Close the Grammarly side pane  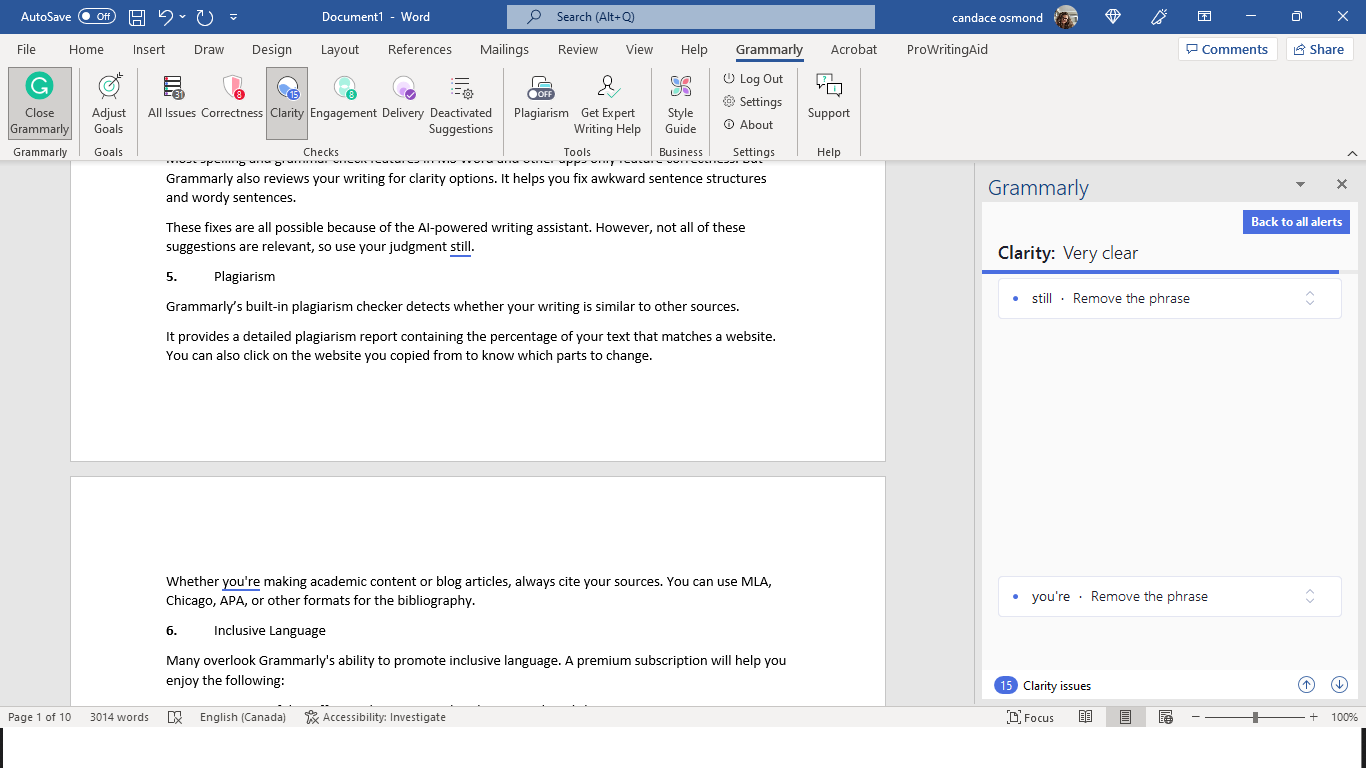click(x=1342, y=185)
